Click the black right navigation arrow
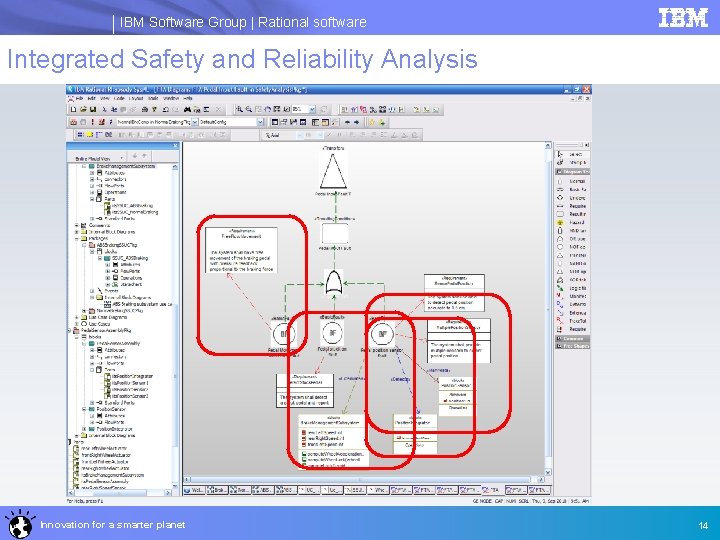Image resolution: width=720 pixels, height=540 pixels. pos(356,122)
